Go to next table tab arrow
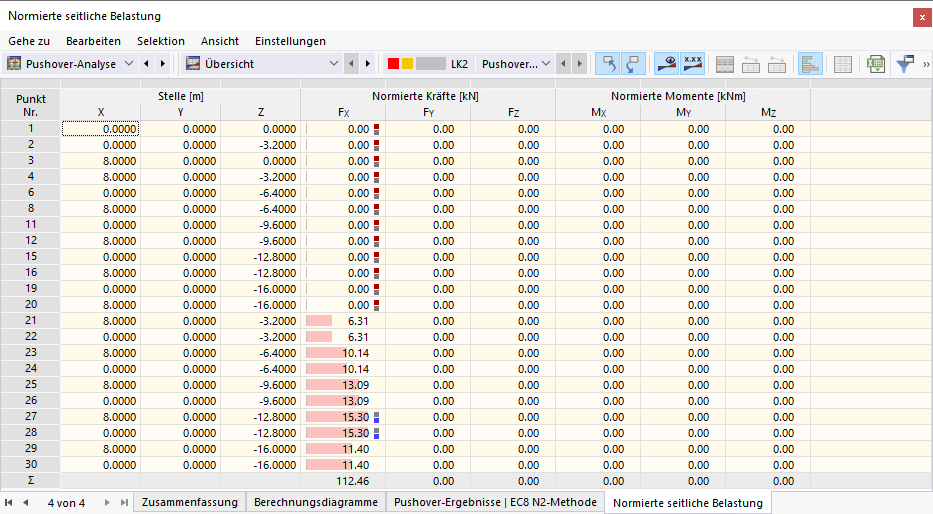 [107, 503]
